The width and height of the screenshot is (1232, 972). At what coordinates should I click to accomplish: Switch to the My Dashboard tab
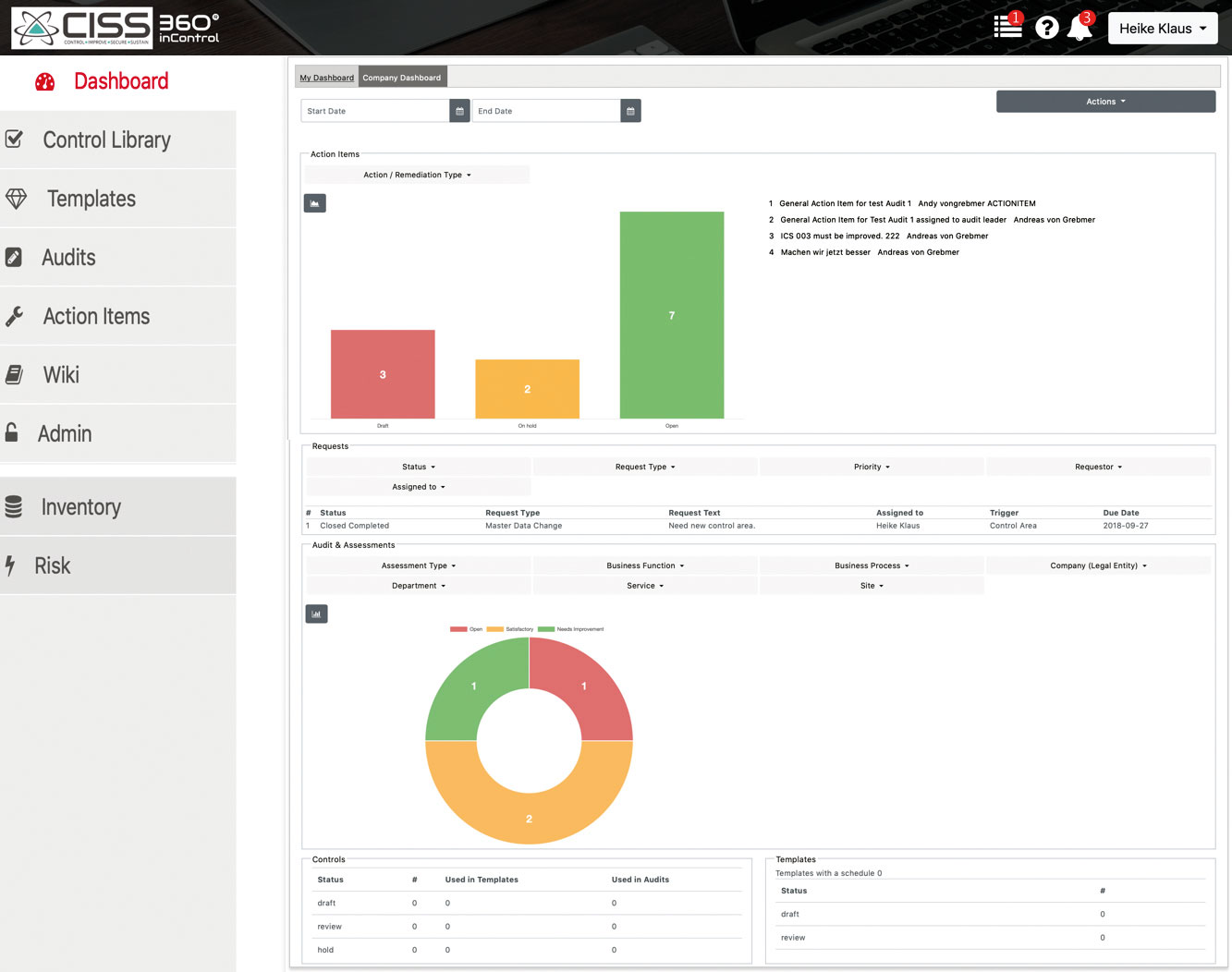point(327,78)
